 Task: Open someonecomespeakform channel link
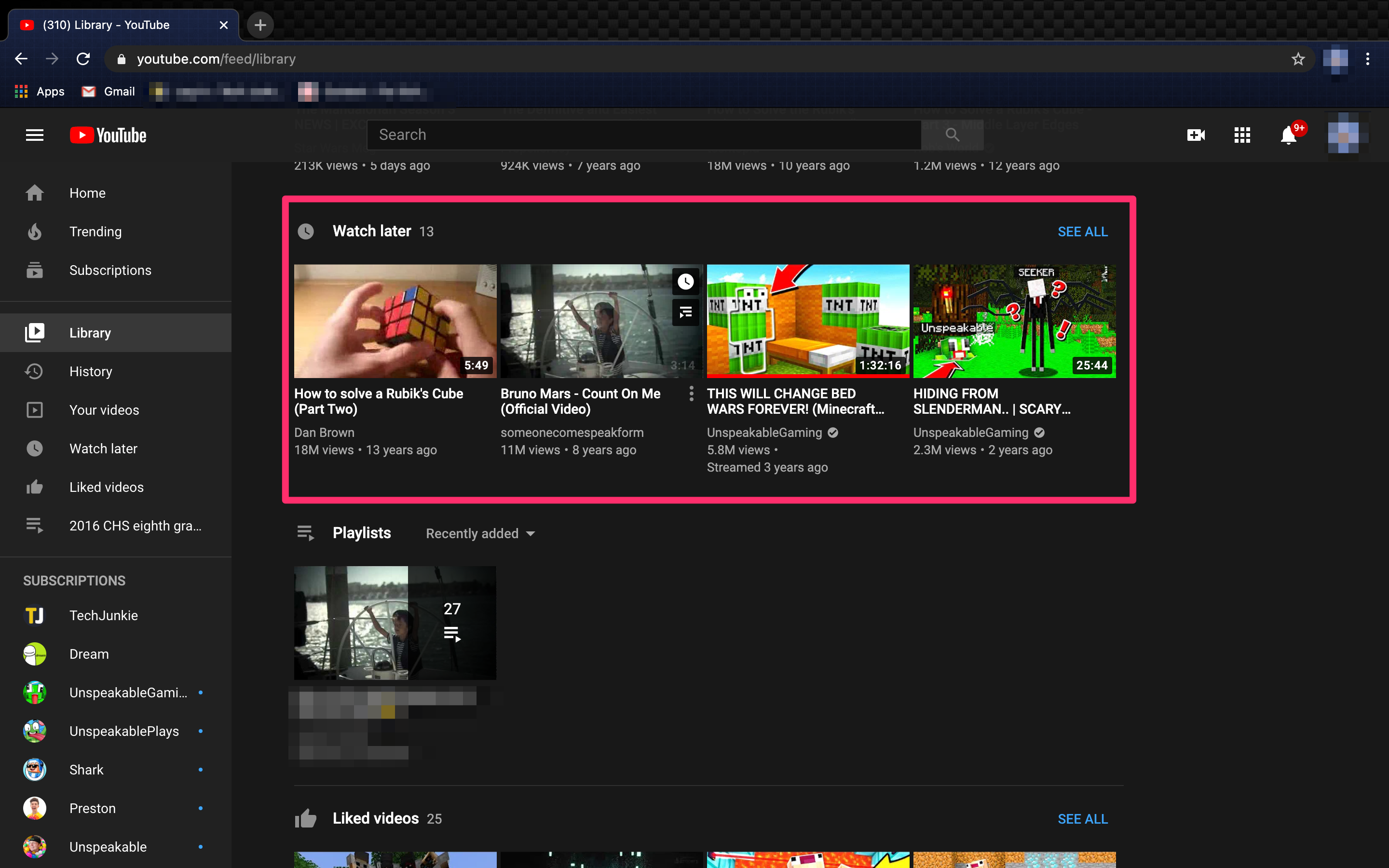[x=572, y=432]
